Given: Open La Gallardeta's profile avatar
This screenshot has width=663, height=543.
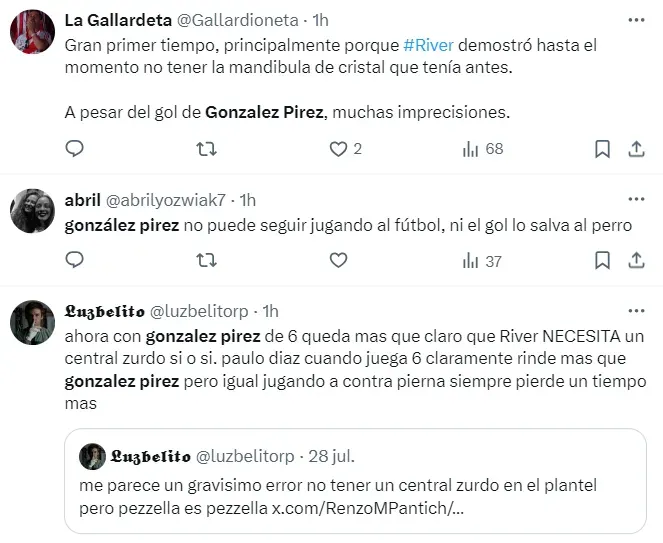Looking at the screenshot, I should [32, 32].
